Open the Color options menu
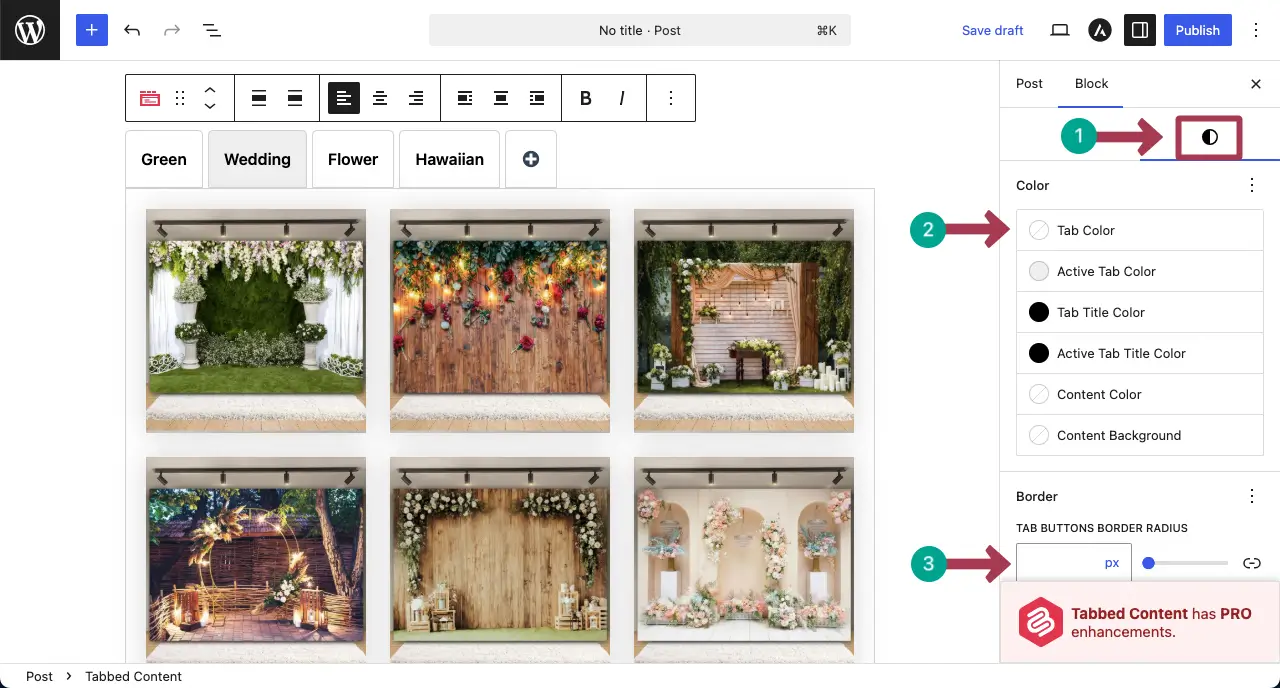The width and height of the screenshot is (1280, 688). tap(1251, 185)
